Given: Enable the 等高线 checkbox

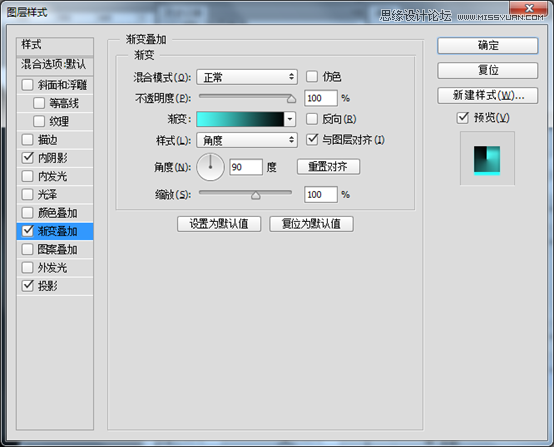Looking at the screenshot, I should (x=39, y=103).
